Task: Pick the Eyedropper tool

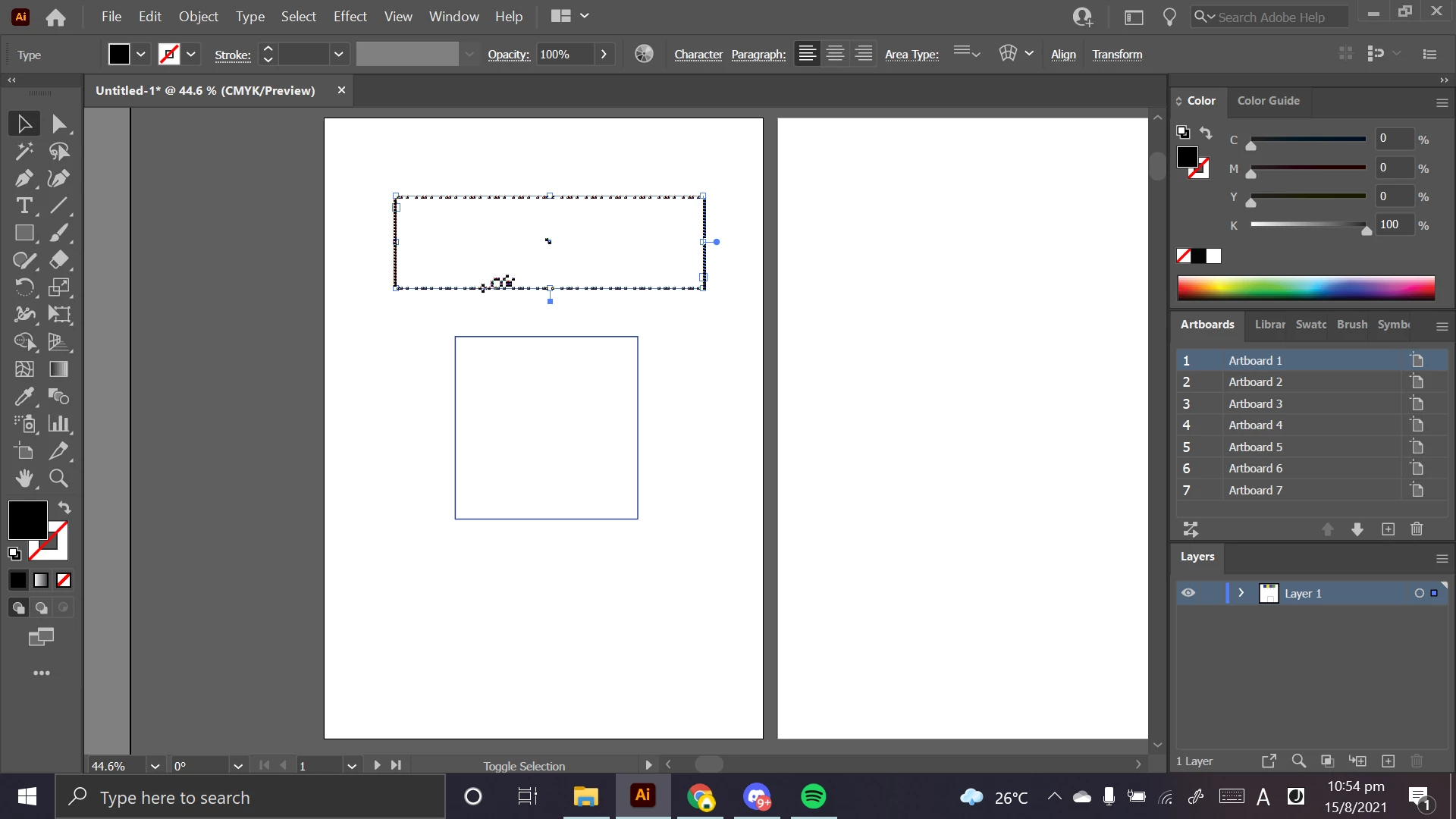Action: tap(24, 397)
